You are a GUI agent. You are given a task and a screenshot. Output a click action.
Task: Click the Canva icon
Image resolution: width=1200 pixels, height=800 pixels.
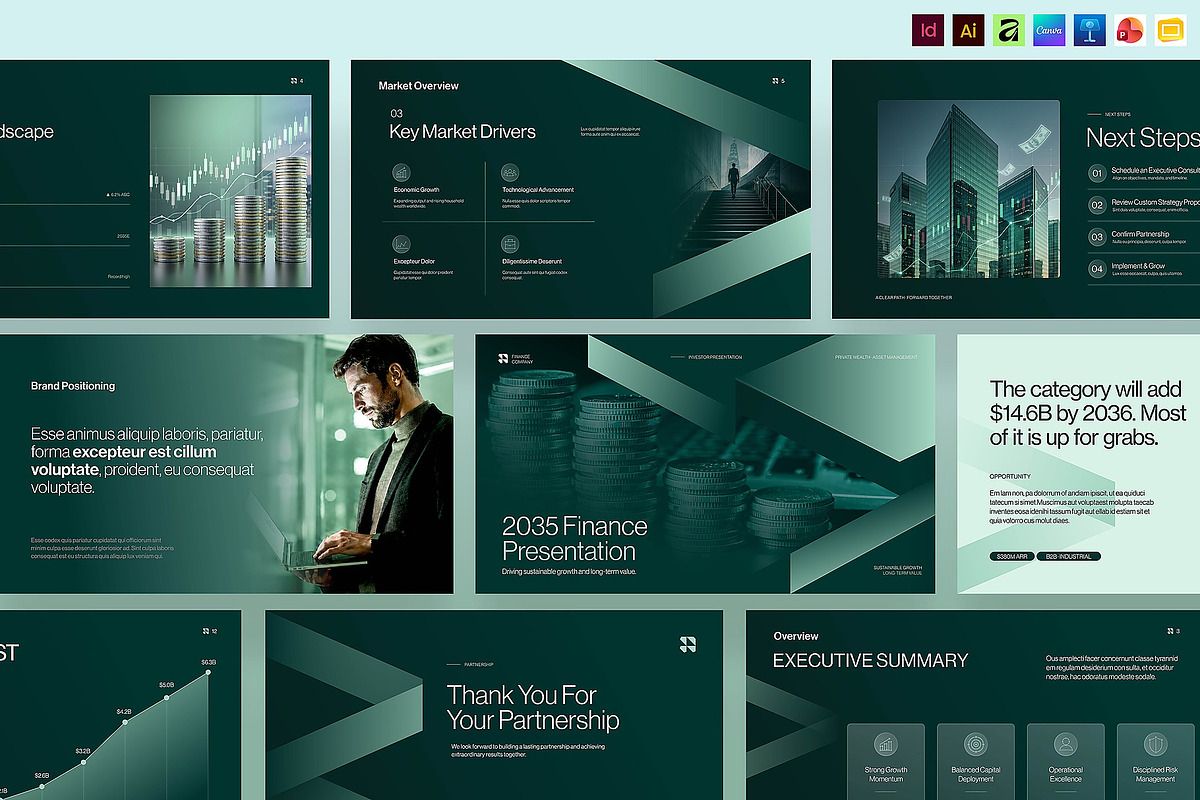coord(1049,31)
